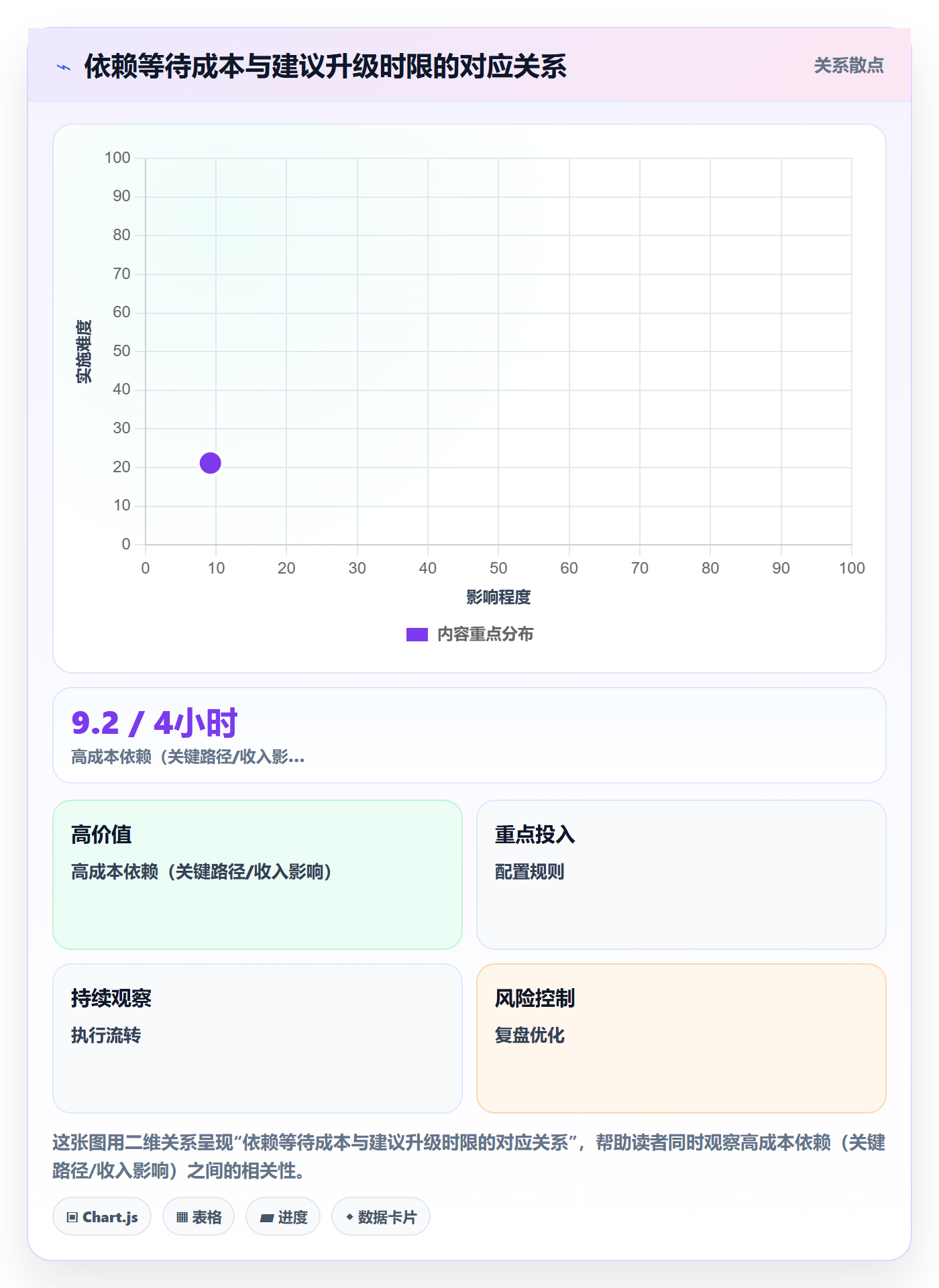This screenshot has height=1288, width=939.
Task: Click the purple legend color swatch
Action: click(417, 635)
